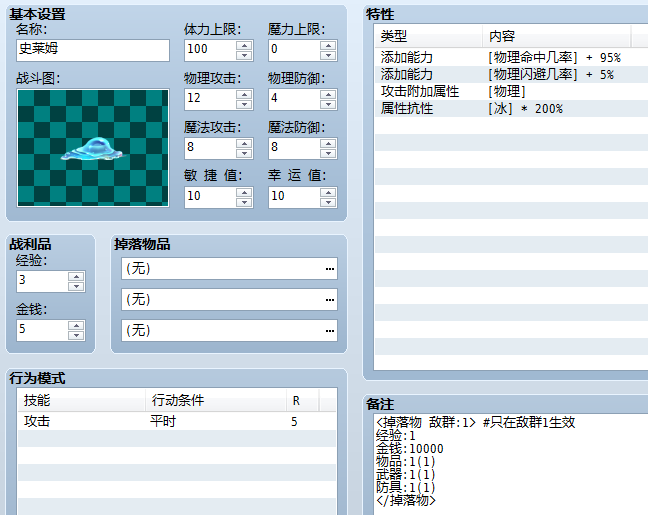Click the </掉落物> closing tag line
This screenshot has width=648, height=515.
coord(406,501)
